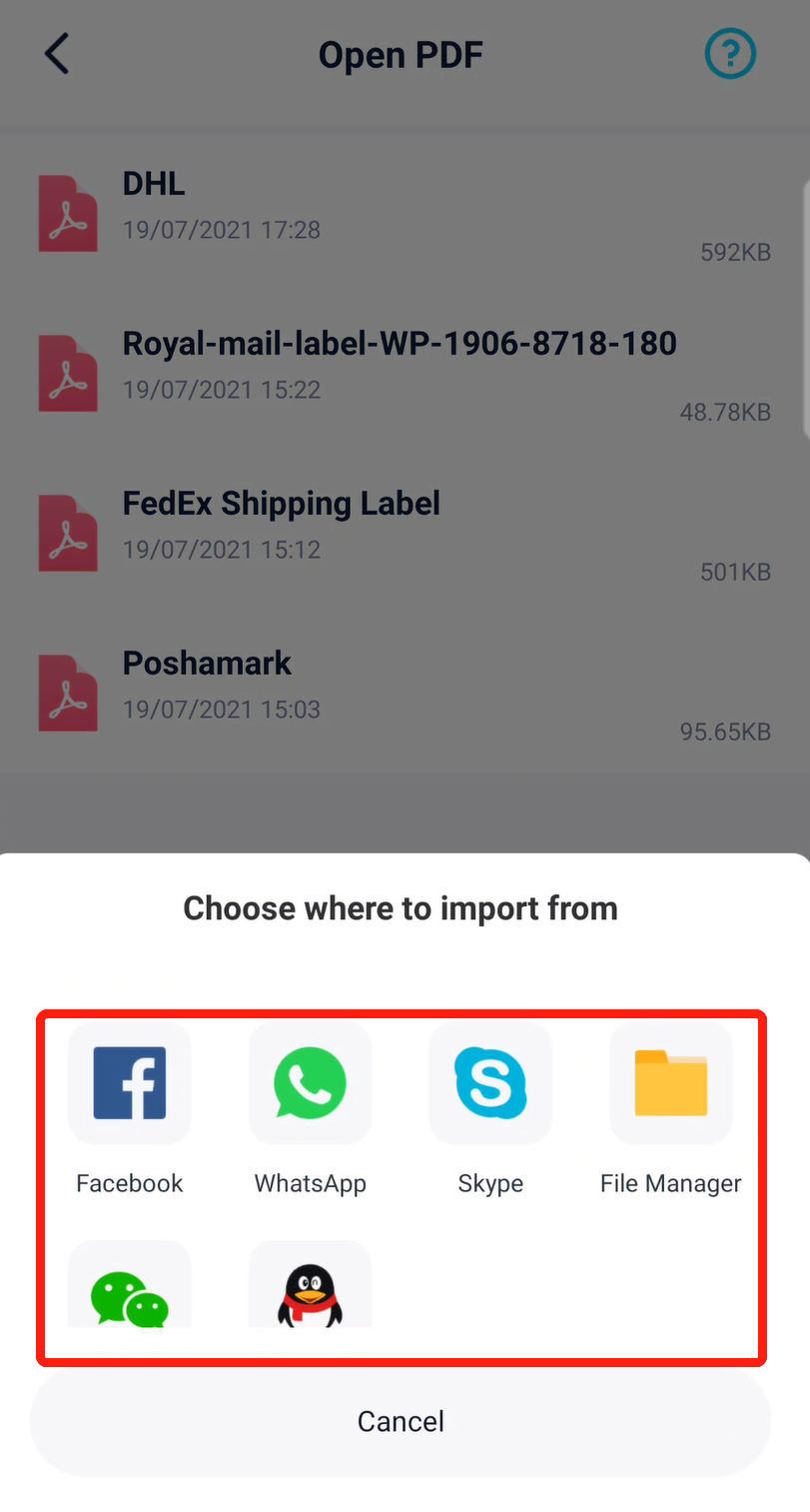Open the DHL PDF file
The image size is (810, 1512).
pyautogui.click(x=403, y=213)
